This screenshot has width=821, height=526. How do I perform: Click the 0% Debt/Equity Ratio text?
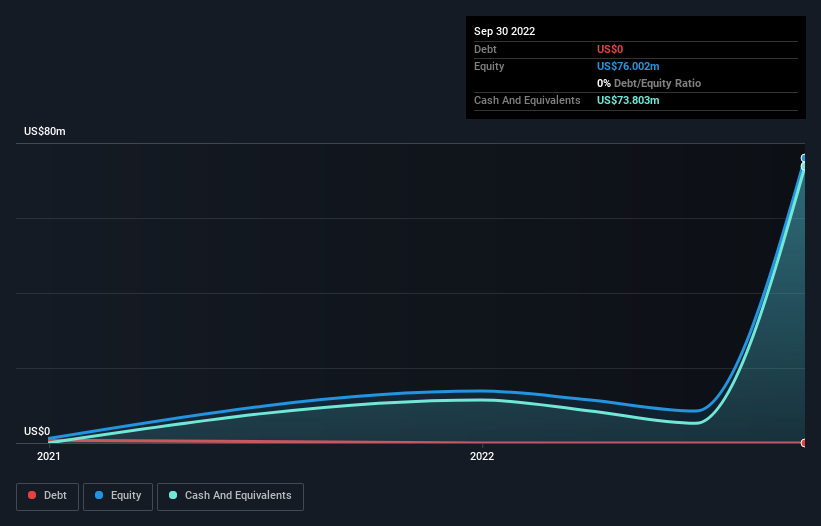[649, 83]
